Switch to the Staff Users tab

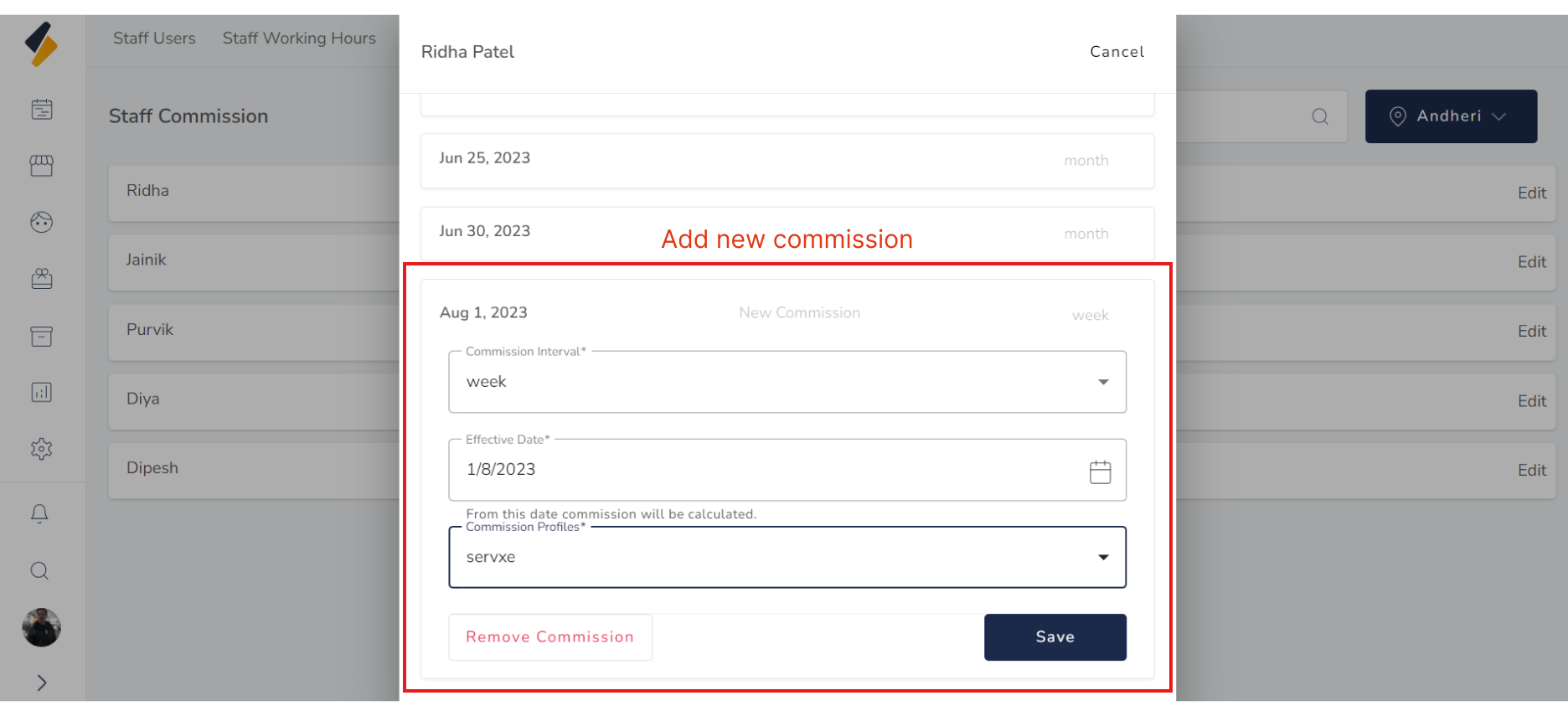coord(154,39)
